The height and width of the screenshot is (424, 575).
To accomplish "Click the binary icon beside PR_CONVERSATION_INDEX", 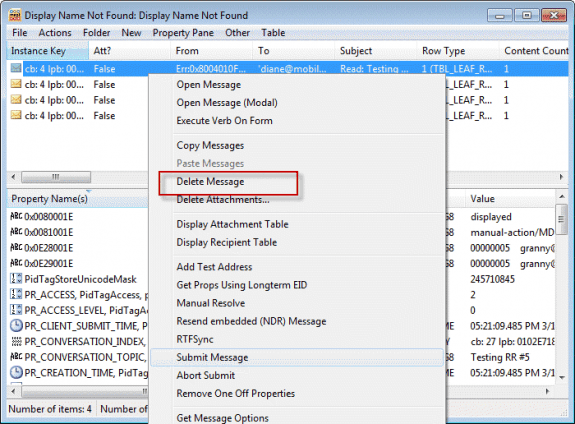I will point(16,341).
